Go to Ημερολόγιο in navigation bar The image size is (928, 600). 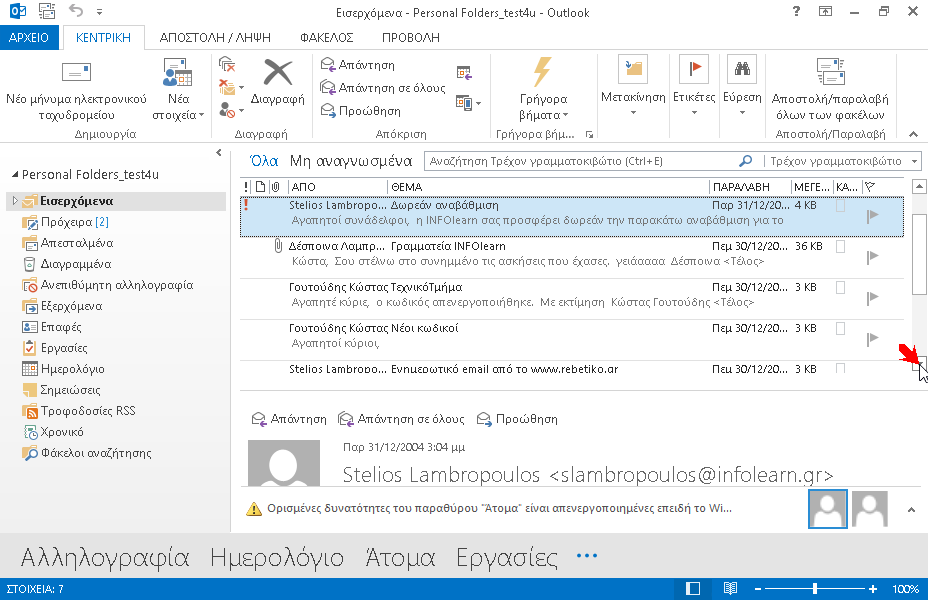pos(277,557)
